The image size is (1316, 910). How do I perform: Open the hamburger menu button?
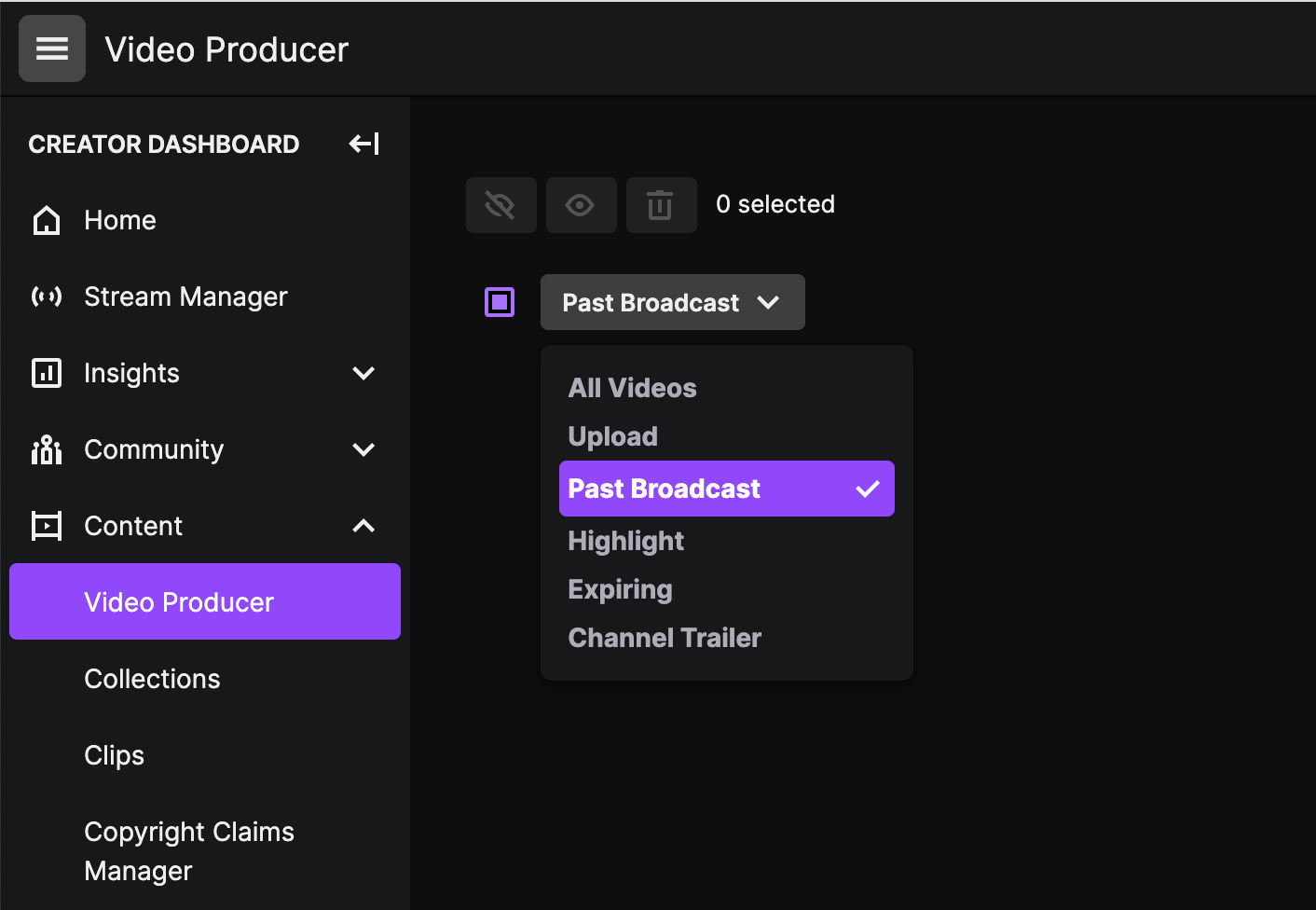coord(52,48)
